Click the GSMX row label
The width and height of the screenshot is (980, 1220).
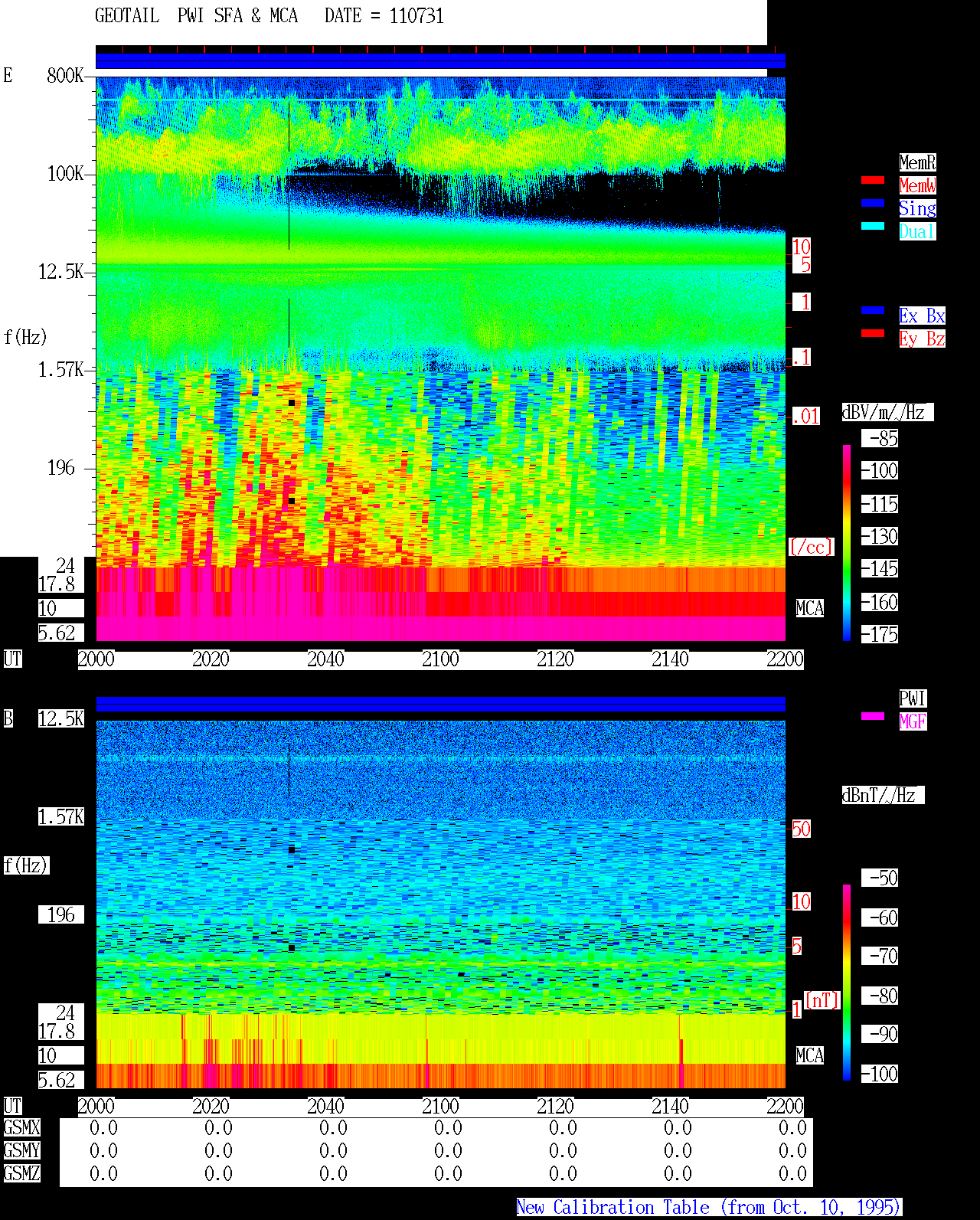tap(21, 1128)
